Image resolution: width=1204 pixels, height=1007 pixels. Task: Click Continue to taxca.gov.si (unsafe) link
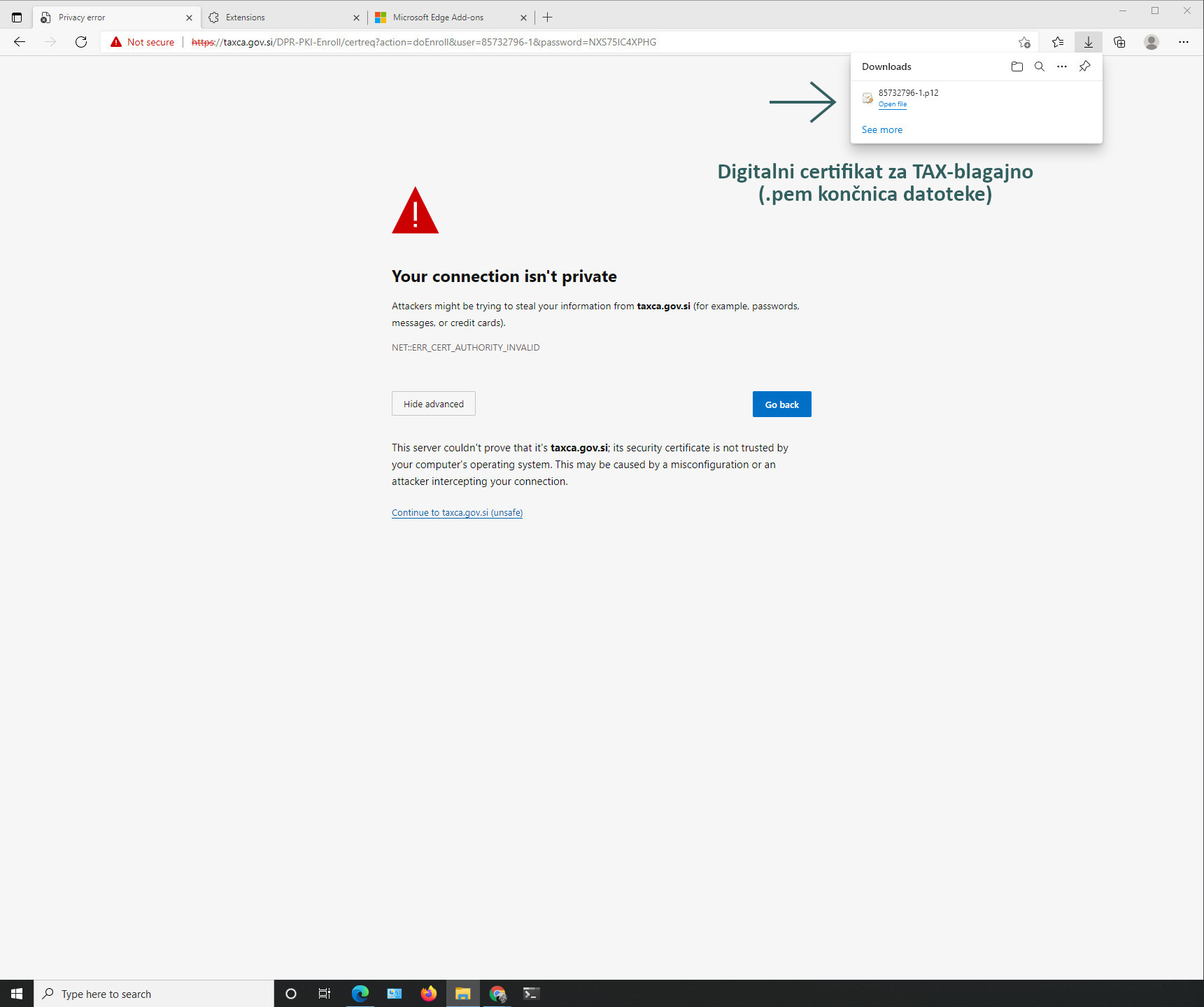click(x=457, y=513)
